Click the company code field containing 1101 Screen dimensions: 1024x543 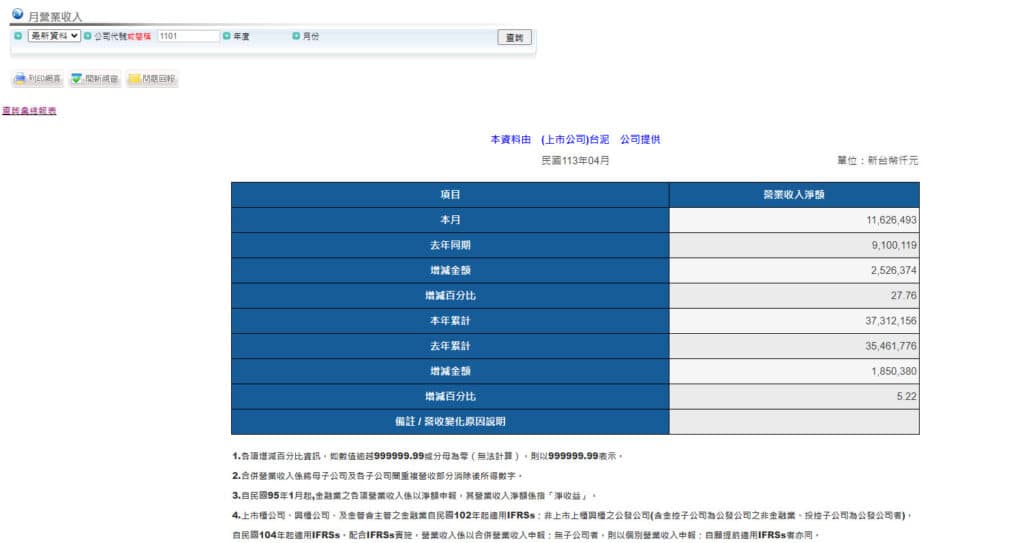click(188, 36)
